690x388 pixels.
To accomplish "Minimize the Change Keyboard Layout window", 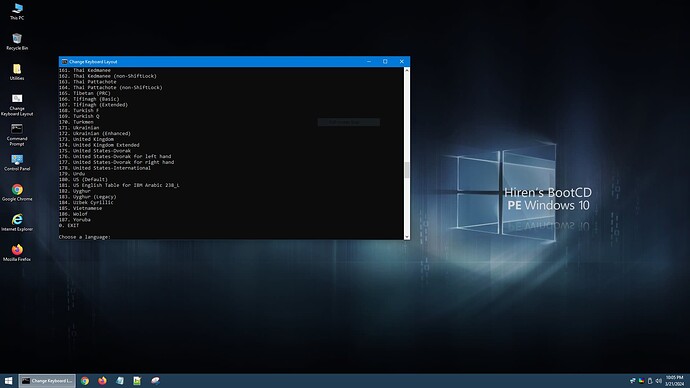I will pyautogui.click(x=369, y=62).
